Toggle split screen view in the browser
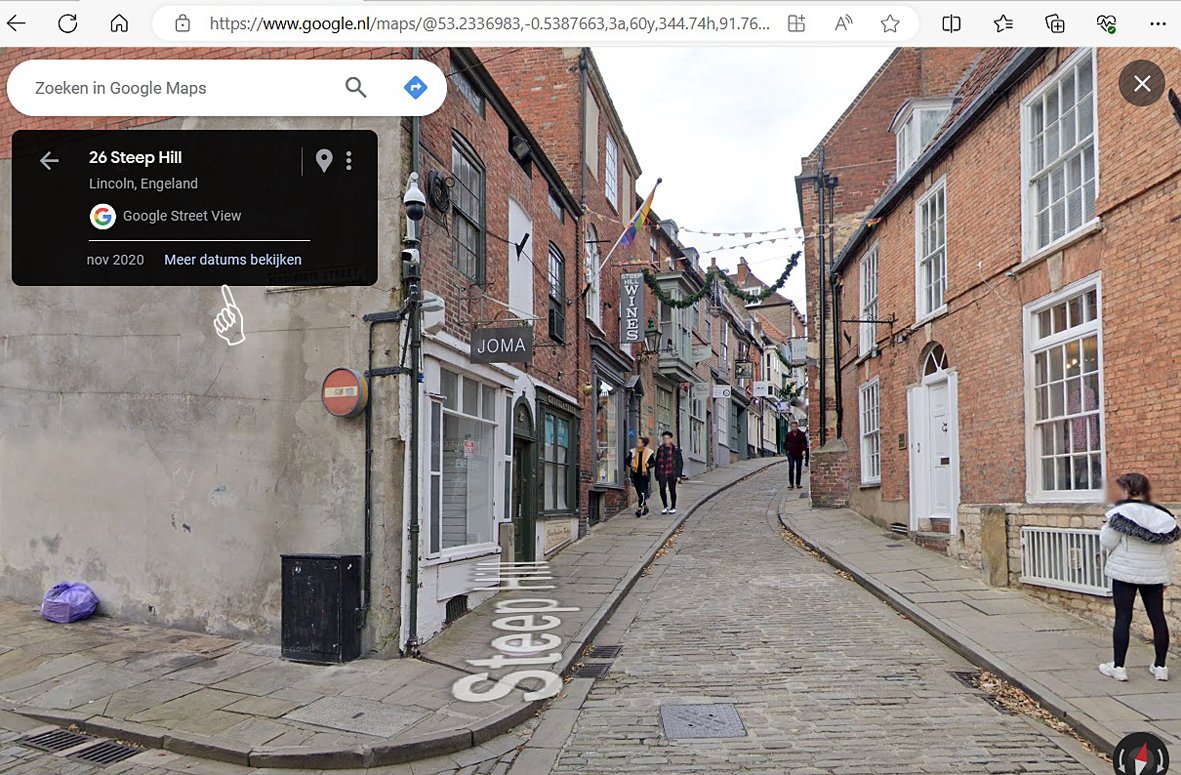 [951, 24]
